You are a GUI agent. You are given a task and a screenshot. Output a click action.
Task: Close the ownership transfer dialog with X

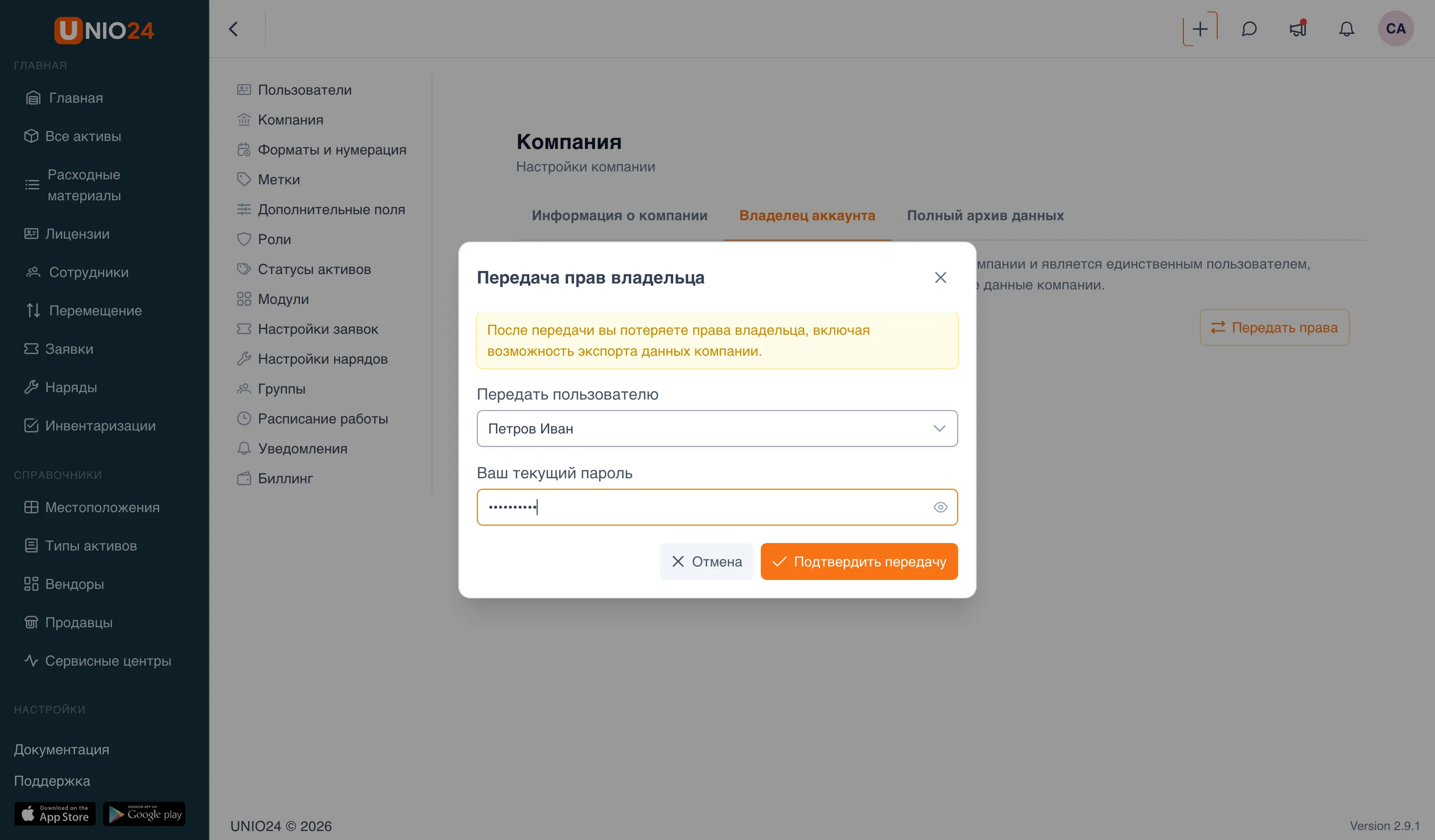pos(940,278)
